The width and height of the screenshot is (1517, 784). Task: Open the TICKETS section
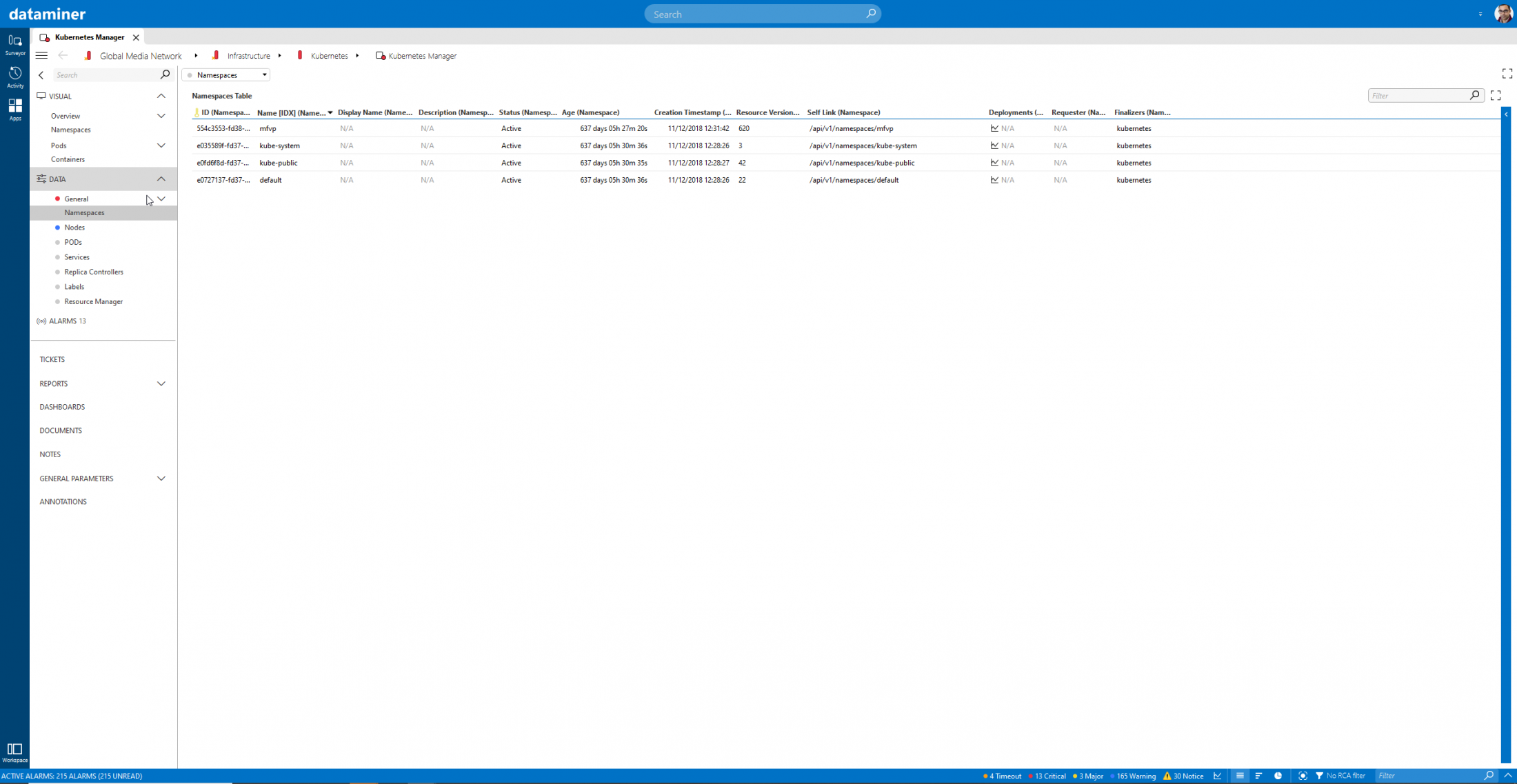coord(52,359)
